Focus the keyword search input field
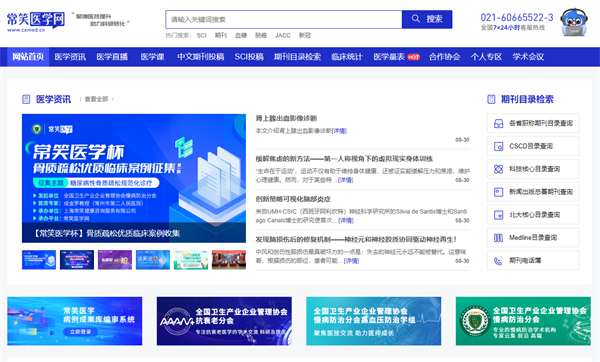The width and height of the screenshot is (600, 362). [284, 20]
